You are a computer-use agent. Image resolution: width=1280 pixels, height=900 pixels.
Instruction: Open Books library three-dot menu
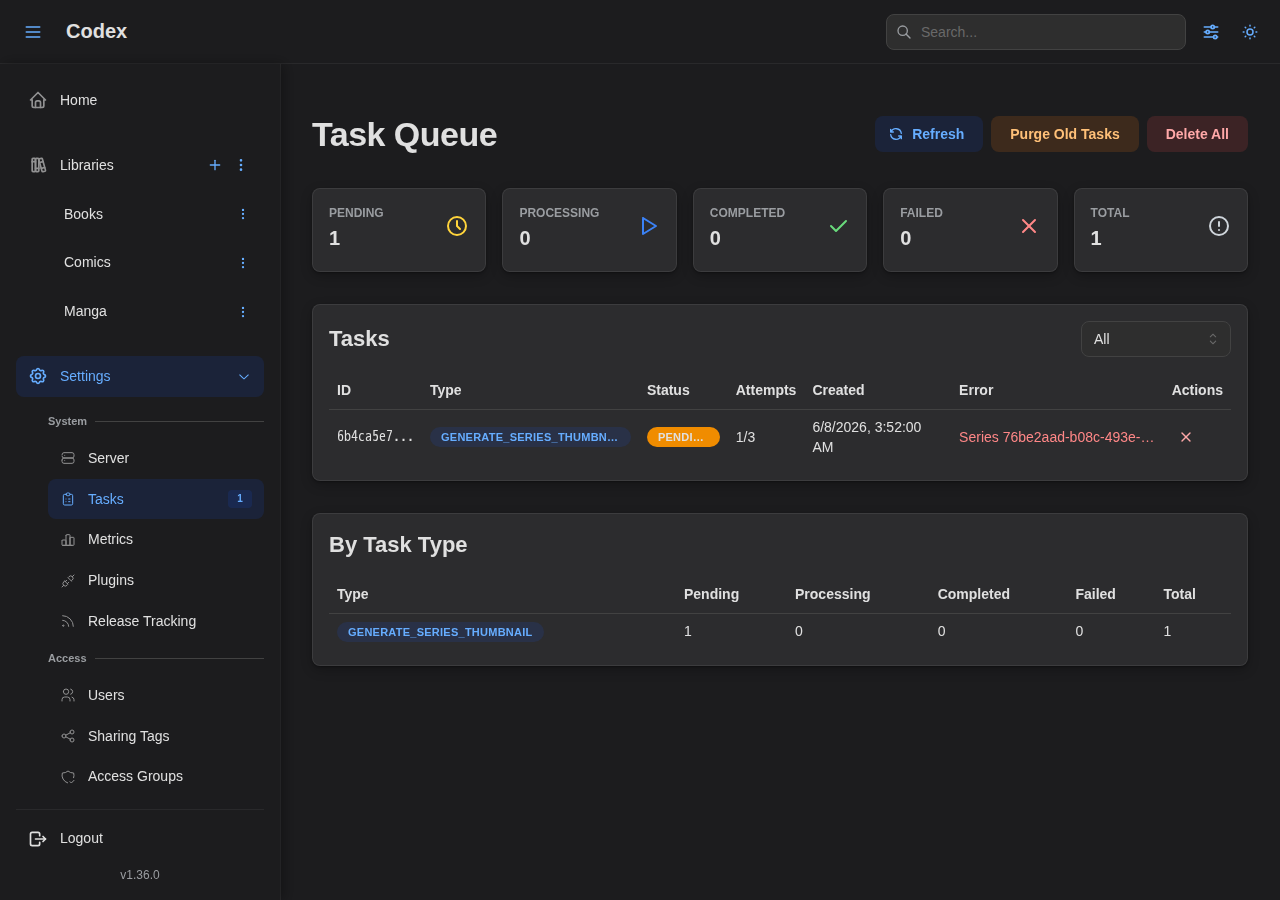(x=242, y=214)
